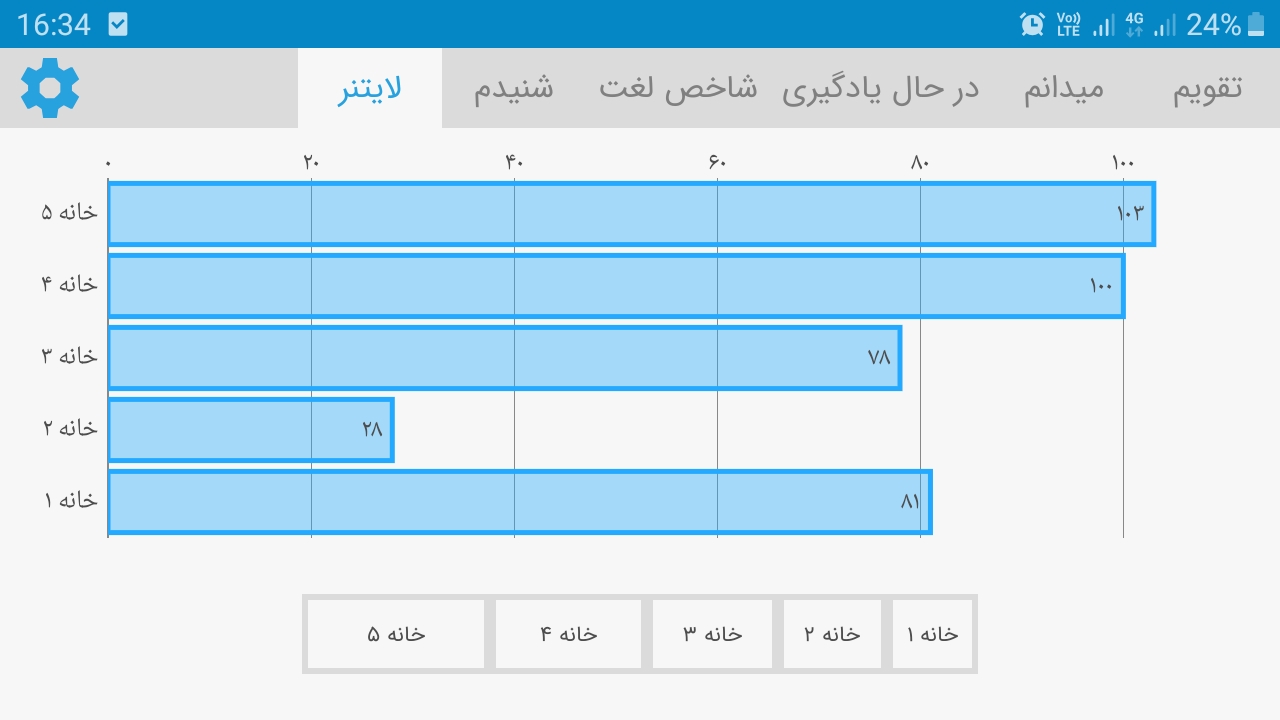This screenshot has height=720, width=1280.
Task: Open the شنیدم tab
Action: coord(513,88)
